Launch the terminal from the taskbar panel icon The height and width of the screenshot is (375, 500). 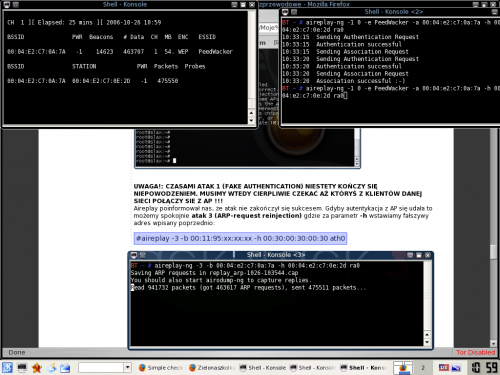(22, 368)
